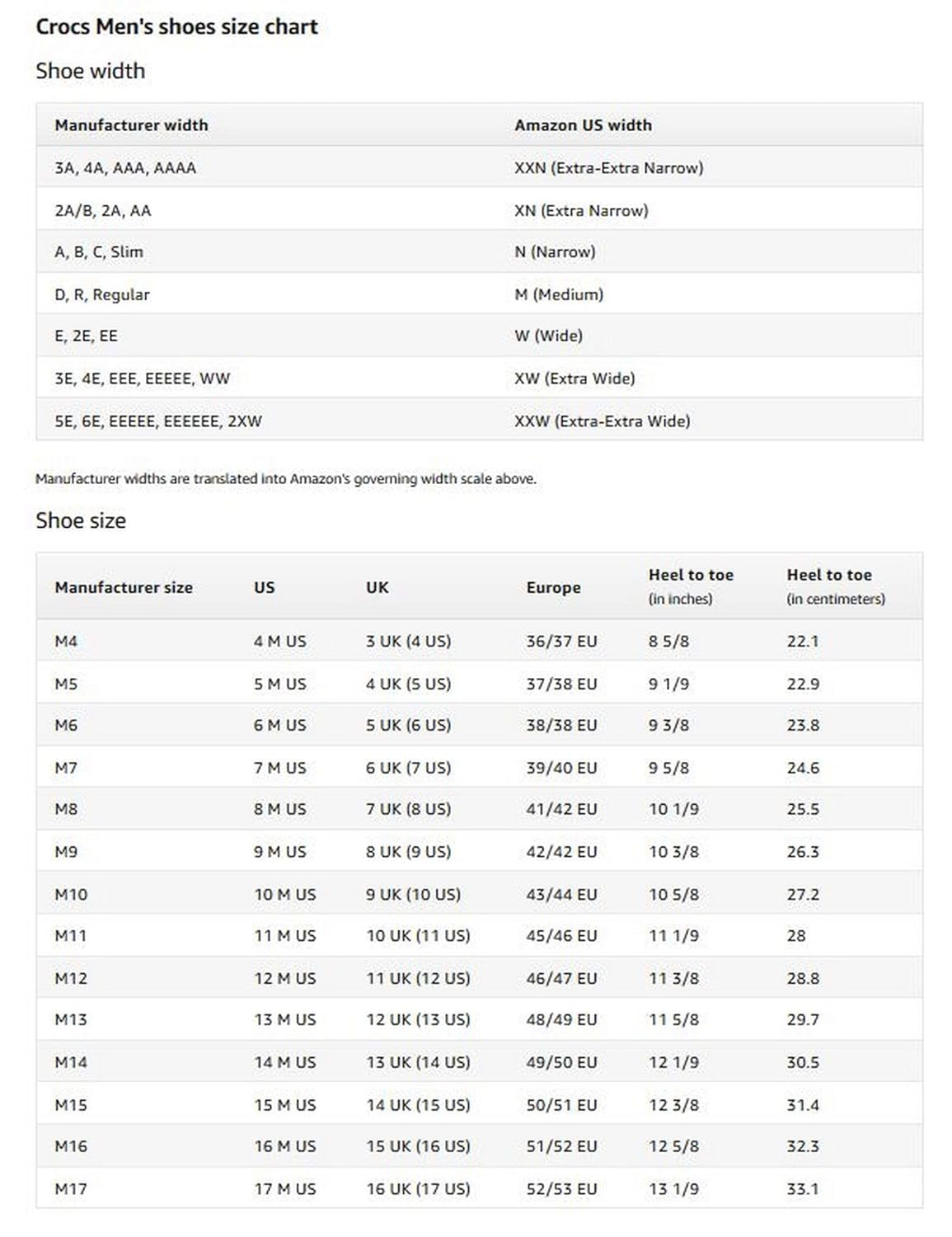Select the "M4" manufacturer size cell
The image size is (952, 1237).
point(66,642)
